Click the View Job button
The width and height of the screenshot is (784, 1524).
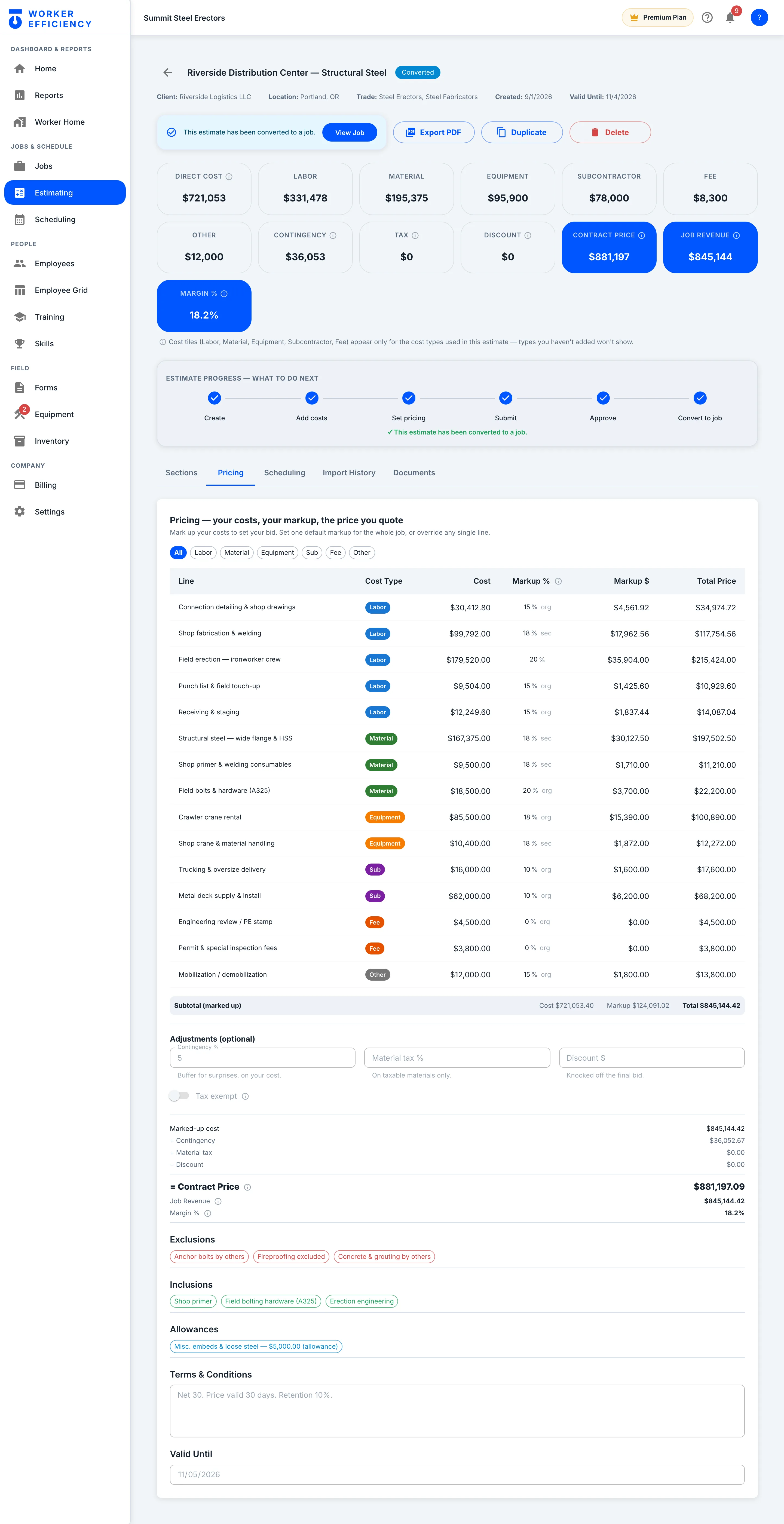pyautogui.click(x=350, y=133)
